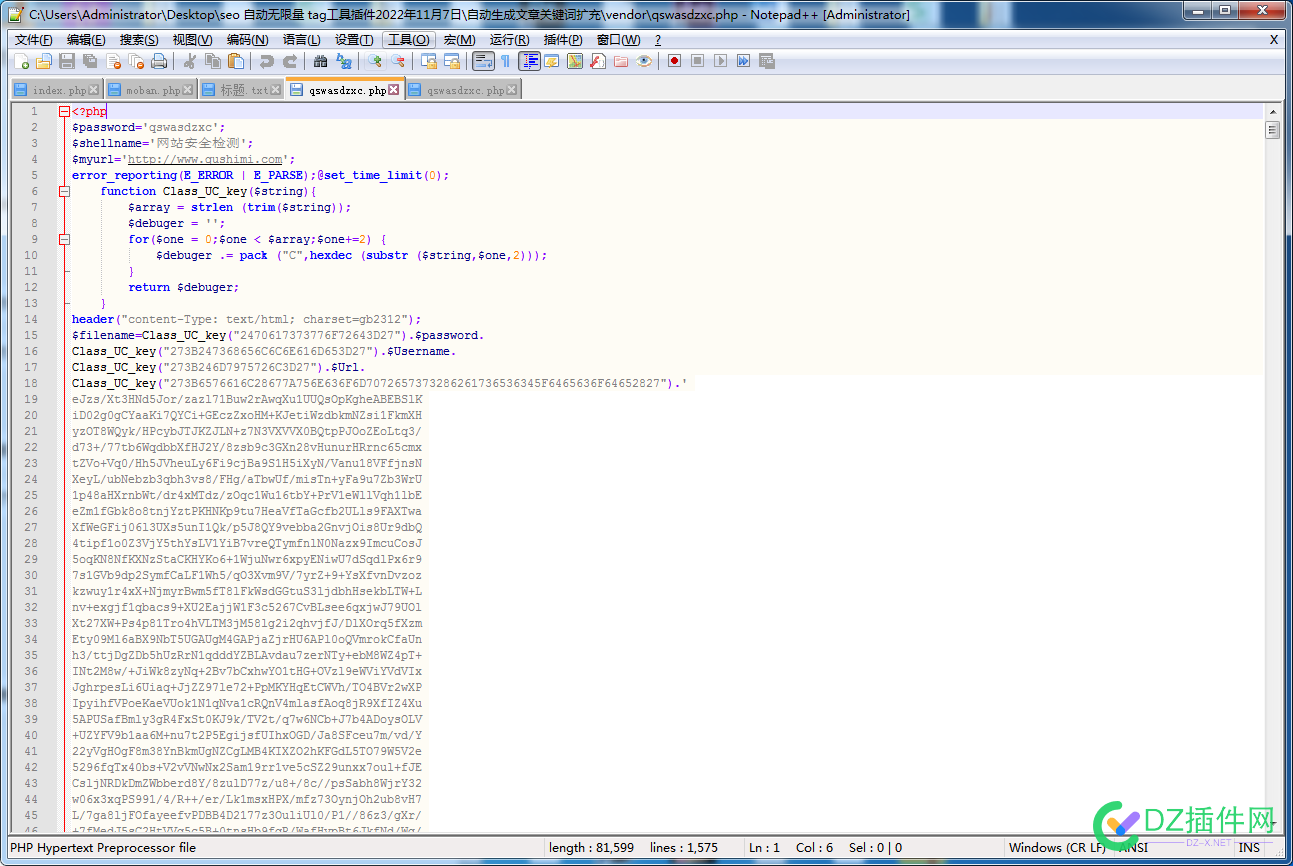Zoom out using magnifier minus icon
This screenshot has width=1293, height=866.
pyautogui.click(x=397, y=61)
